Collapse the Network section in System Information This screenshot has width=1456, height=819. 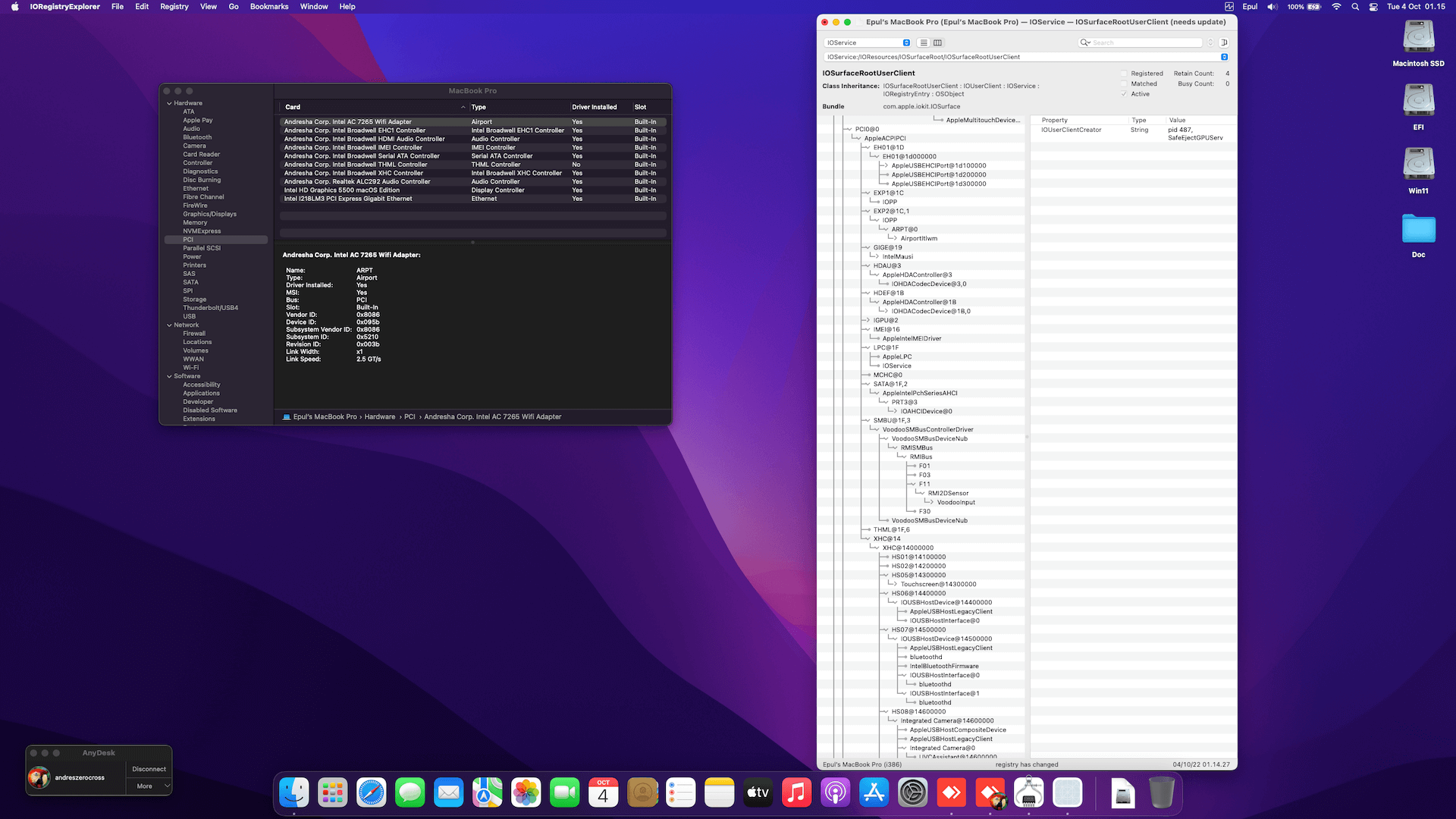pyautogui.click(x=169, y=325)
